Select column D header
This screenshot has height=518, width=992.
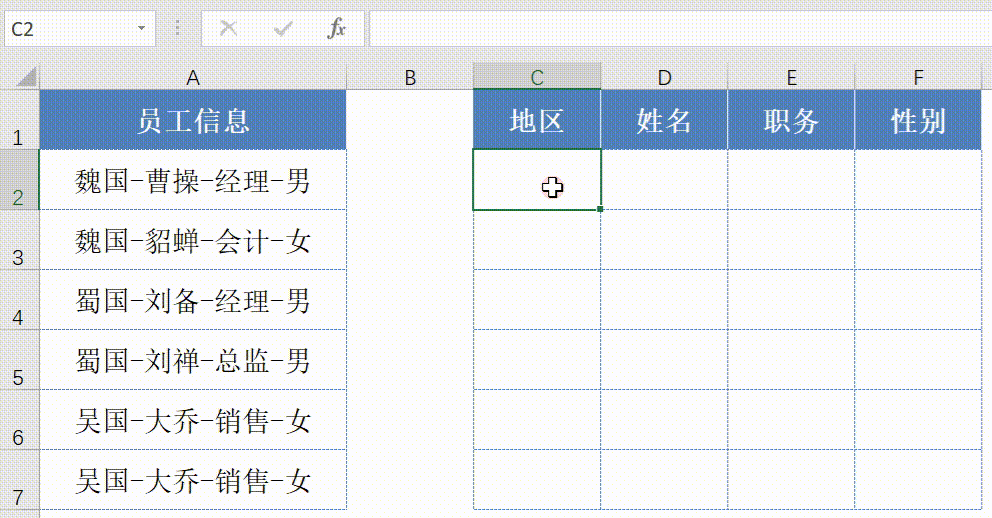664,77
